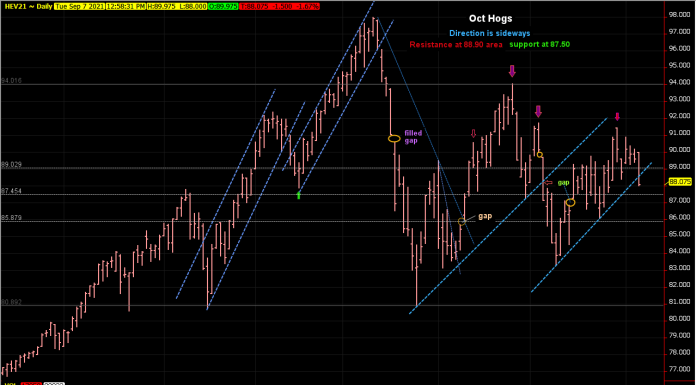Screen dimensions: 696x385
Task: Select the large magenta arrow above the 92 high
Action: point(538,111)
